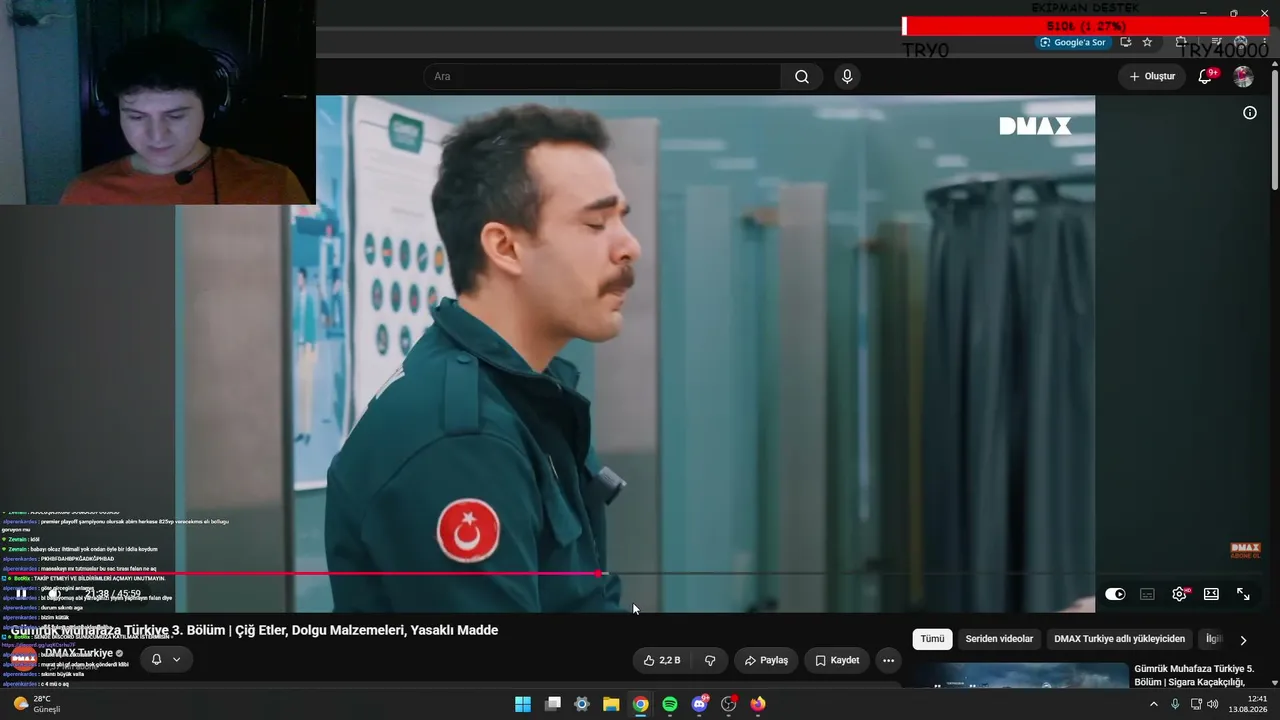1280x720 pixels.
Task: Switch to Chrome on the taskbar
Action: 640,704
